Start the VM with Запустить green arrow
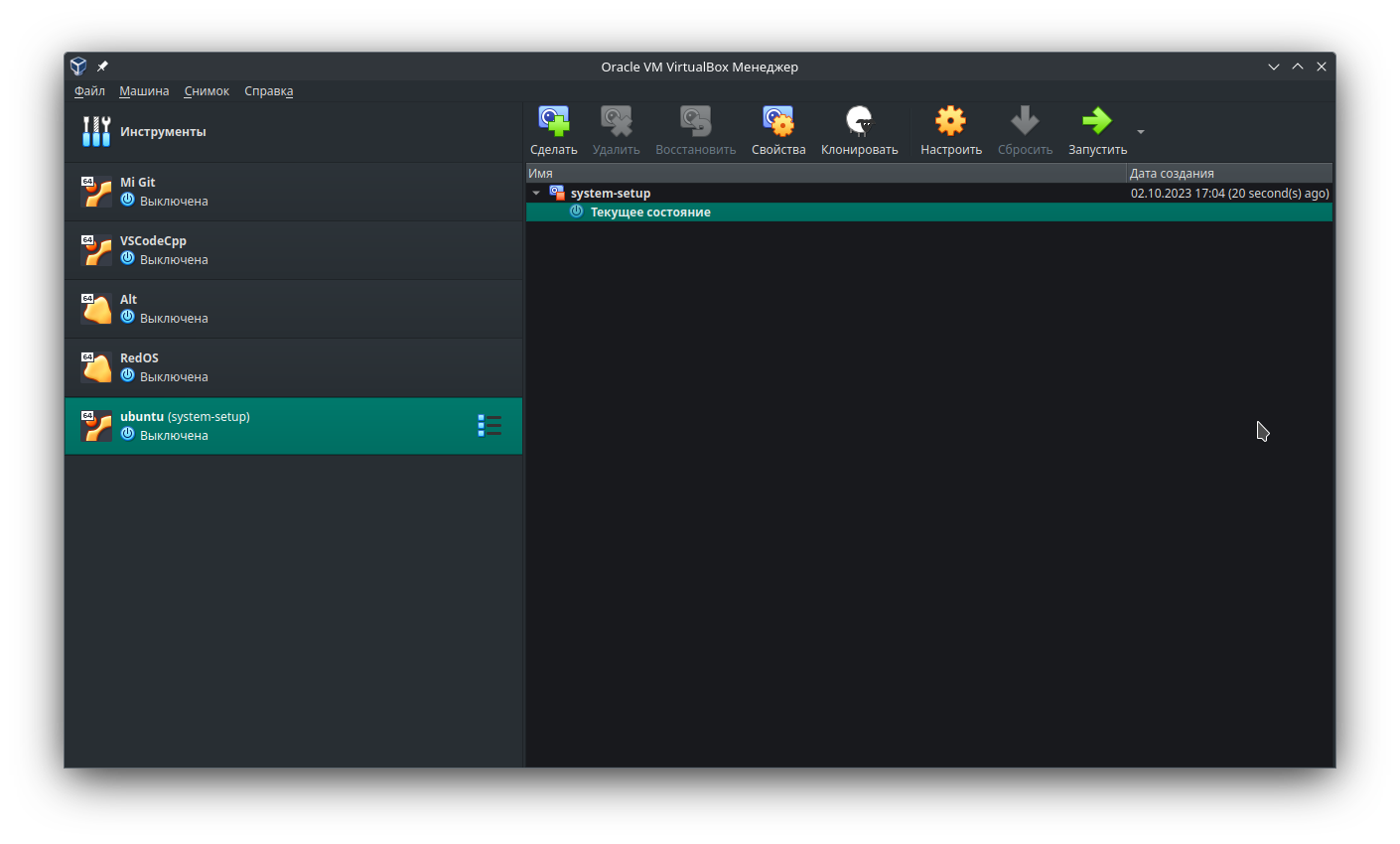1400x844 pixels. (1096, 121)
